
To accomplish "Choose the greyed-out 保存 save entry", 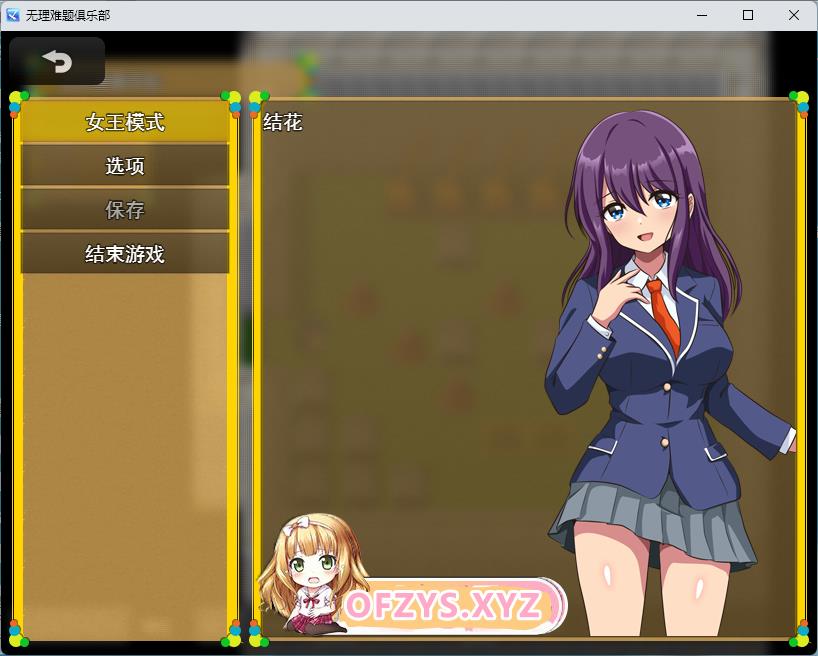I will pos(125,210).
